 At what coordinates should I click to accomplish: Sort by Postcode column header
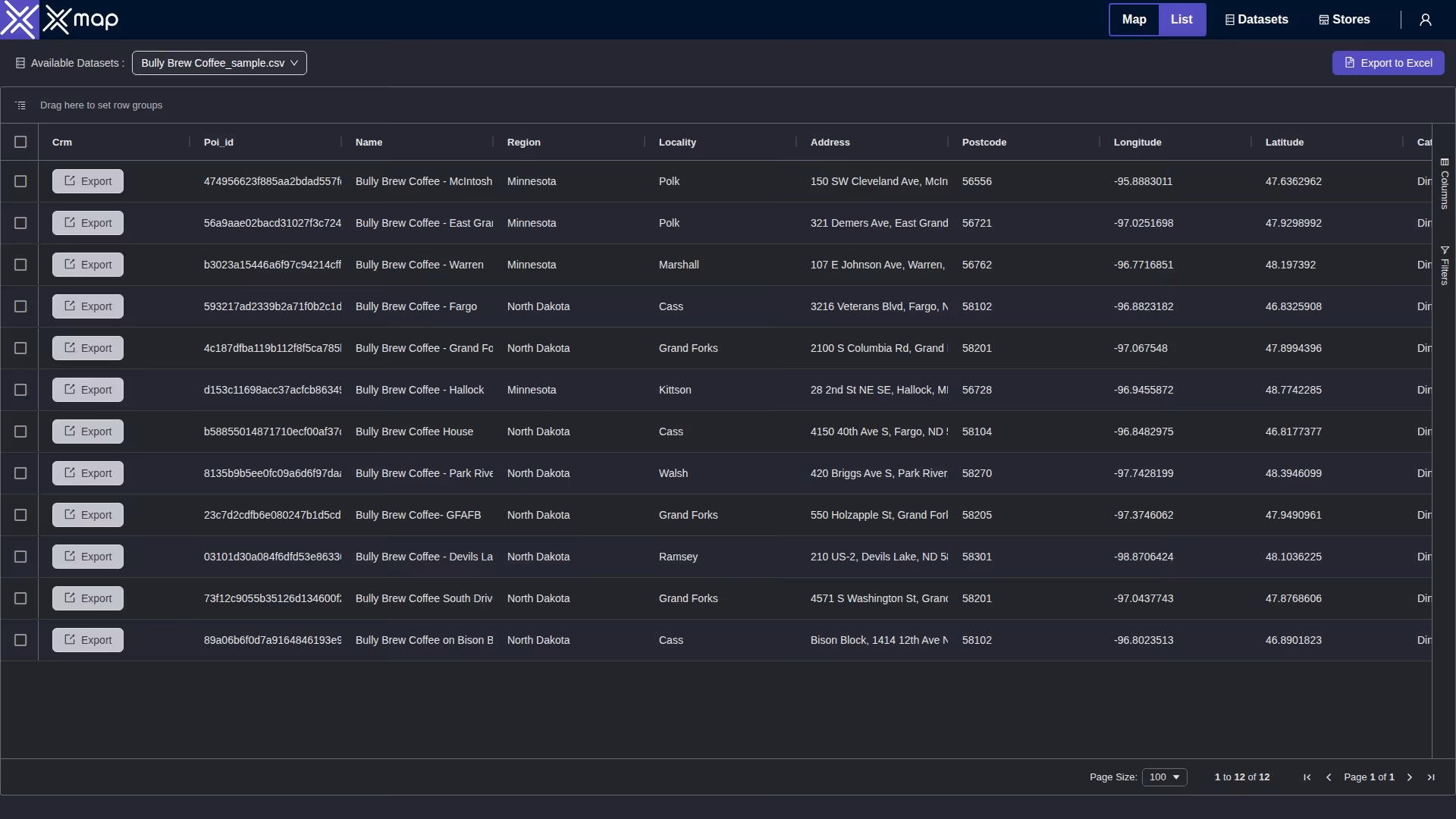point(984,142)
